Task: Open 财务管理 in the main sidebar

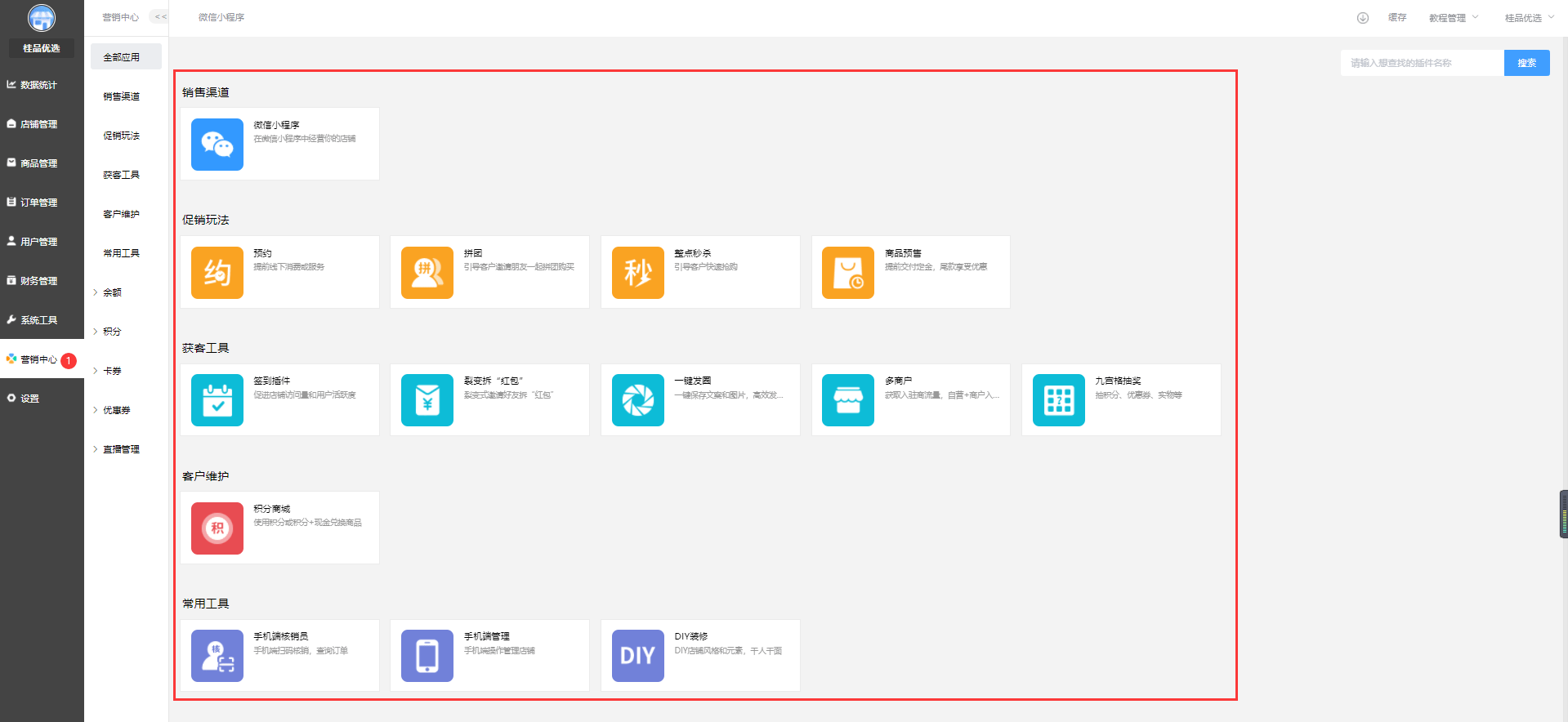Action: 42,281
